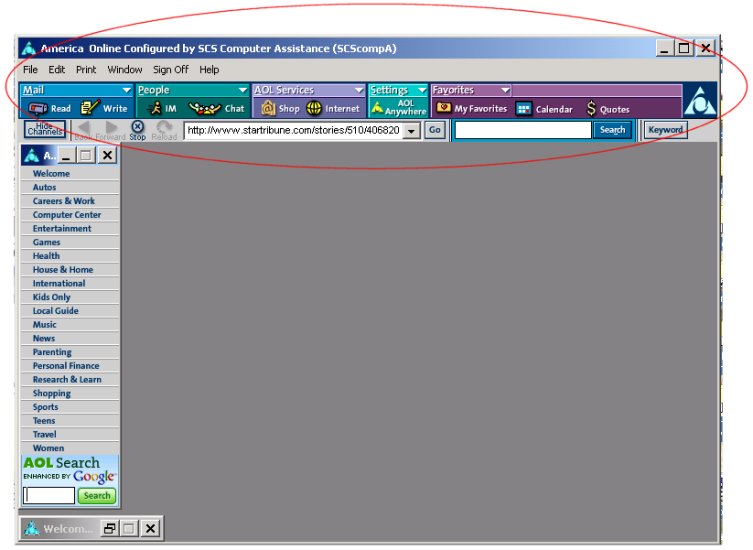Image resolution: width=753 pixels, height=550 pixels.
Task: Open the Window menu
Action: click(125, 70)
